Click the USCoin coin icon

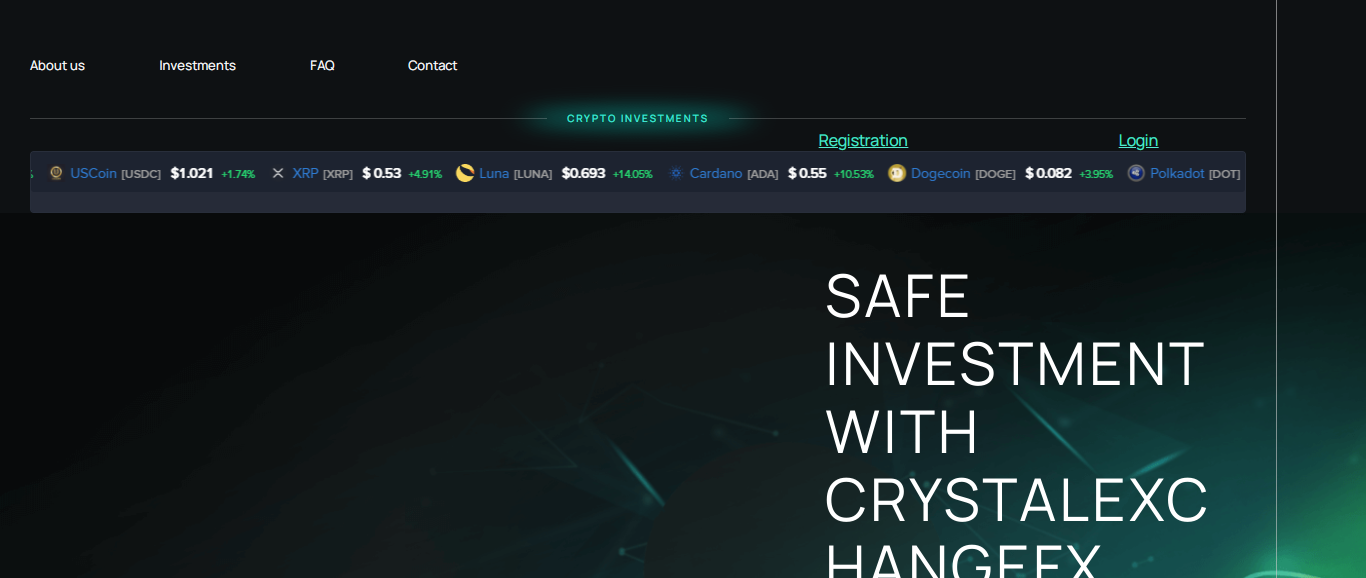tap(56, 173)
